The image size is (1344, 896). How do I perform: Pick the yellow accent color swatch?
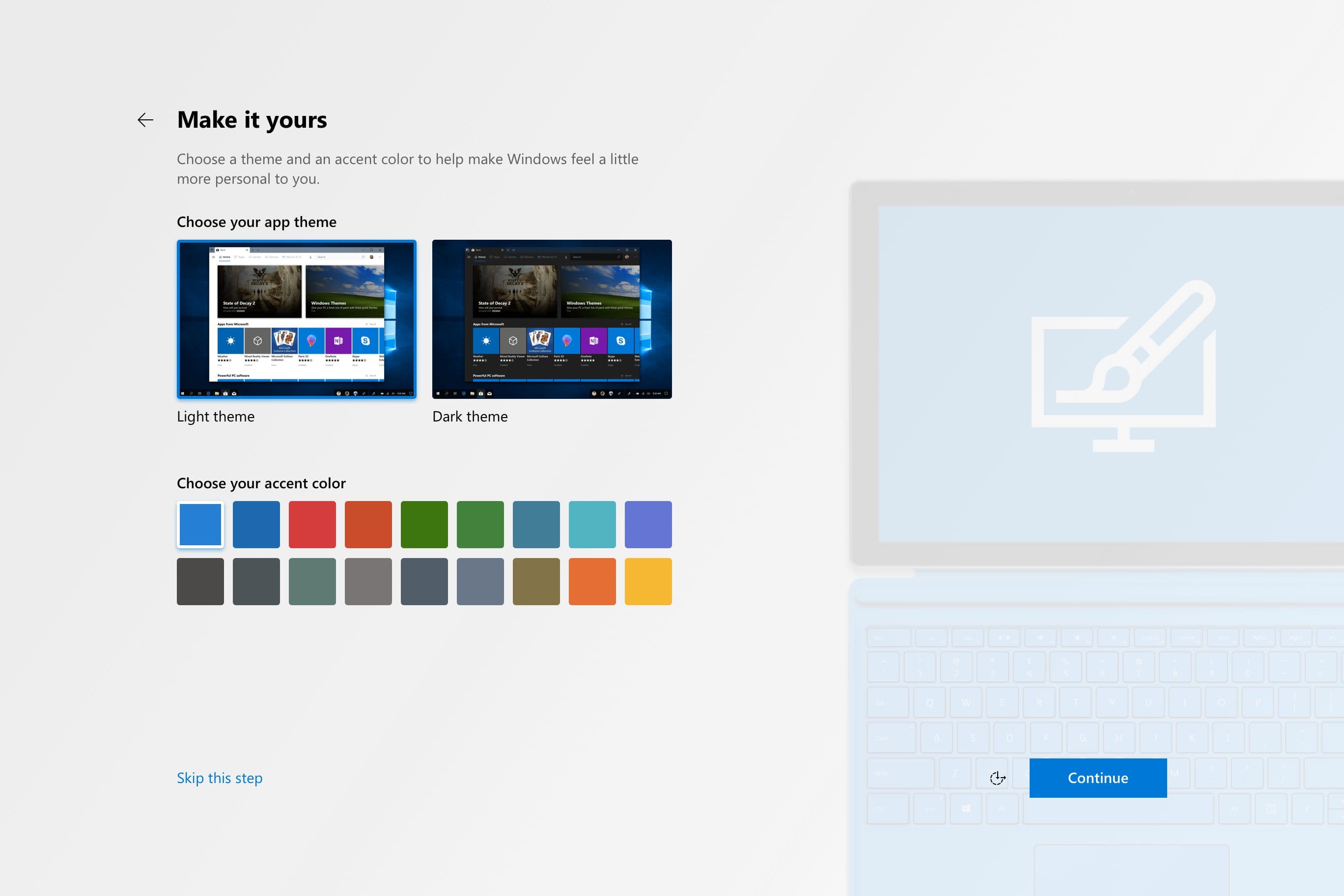(648, 582)
